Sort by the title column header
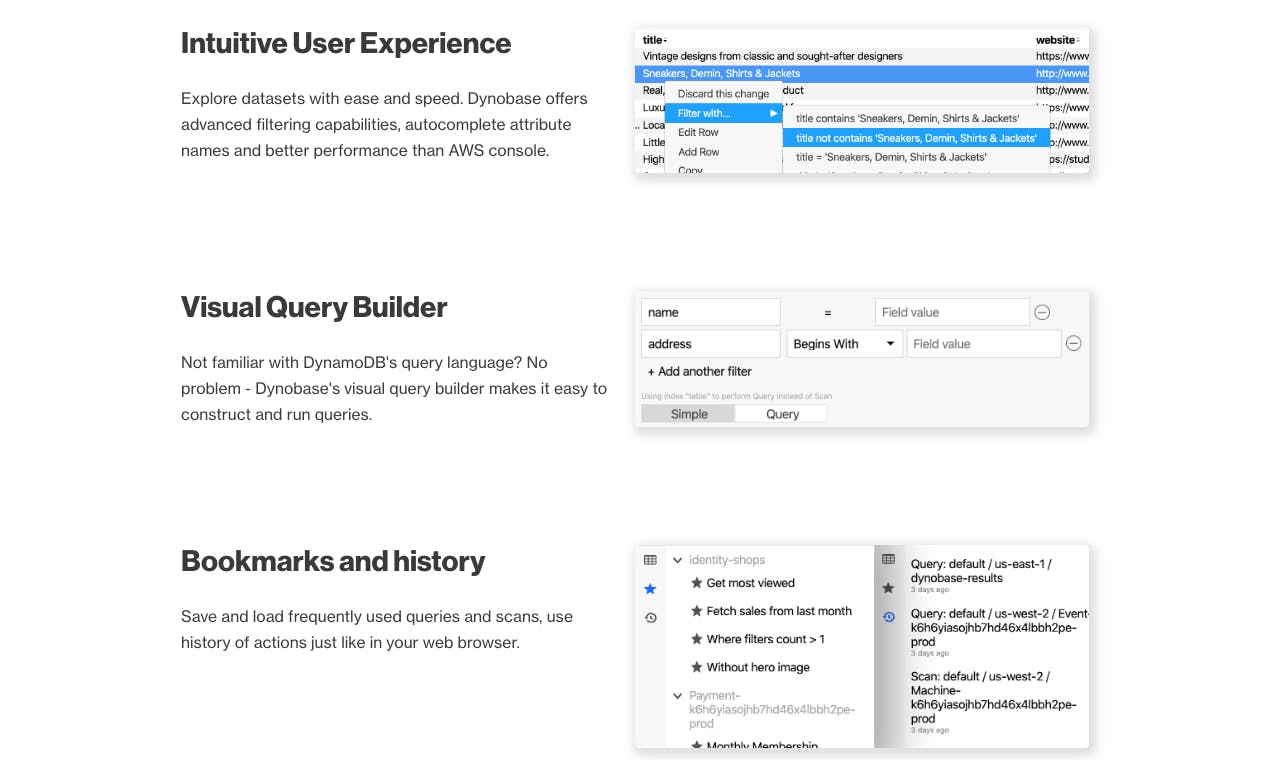Viewport: 1270px width, 760px height. [654, 40]
